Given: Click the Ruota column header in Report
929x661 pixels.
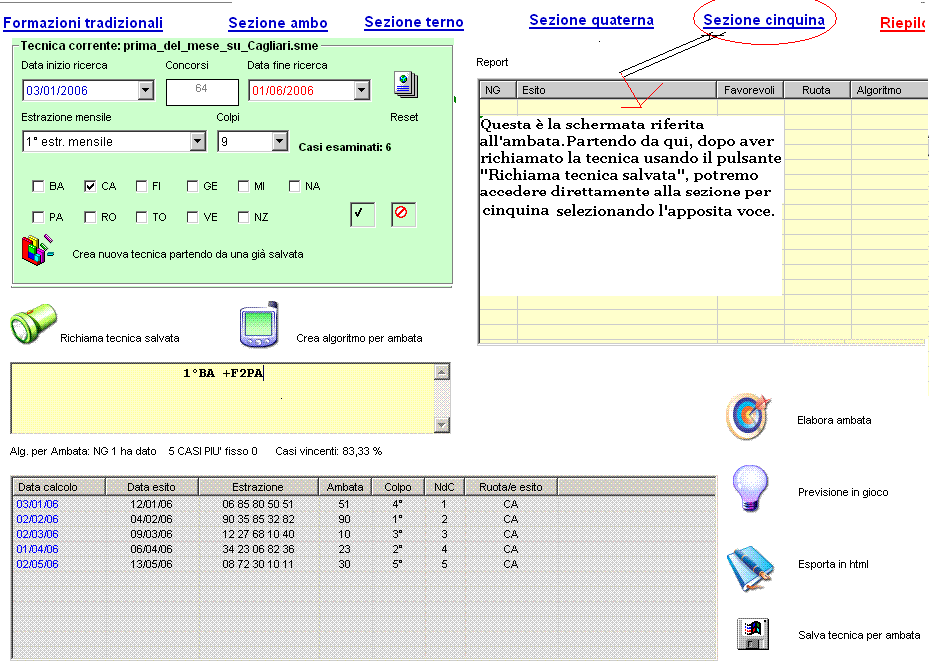Looking at the screenshot, I should point(816,90).
